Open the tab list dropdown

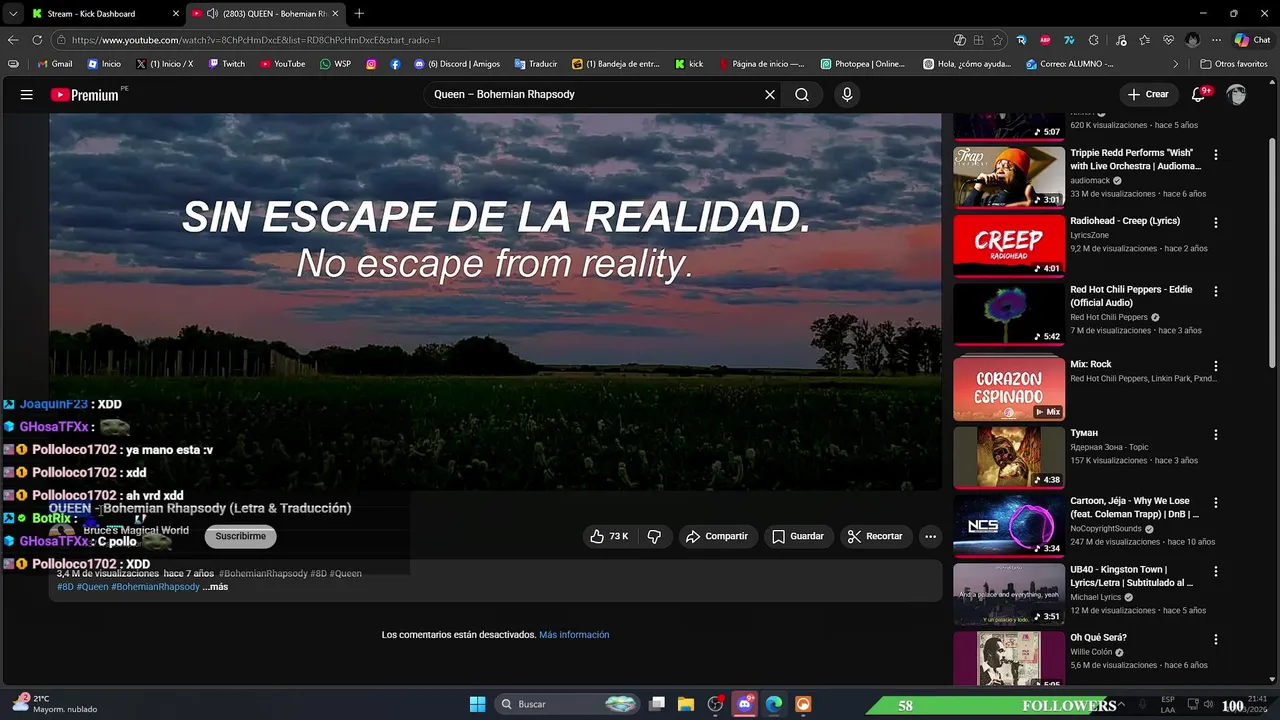[12, 14]
